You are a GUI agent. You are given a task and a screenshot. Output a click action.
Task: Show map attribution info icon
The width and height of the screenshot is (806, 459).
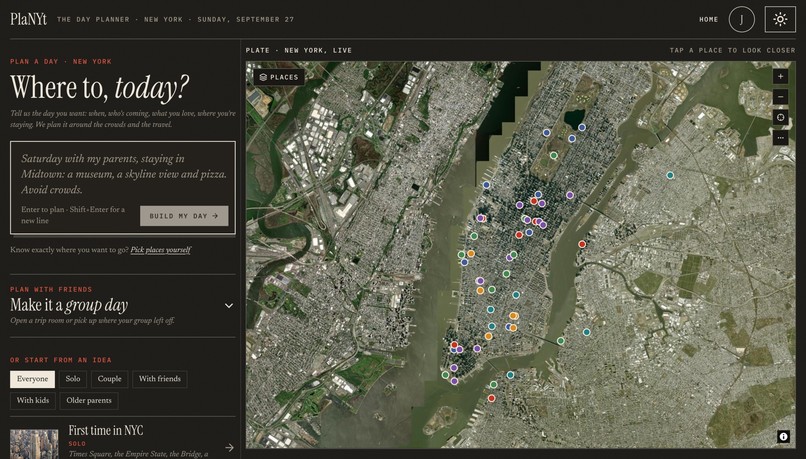783,436
